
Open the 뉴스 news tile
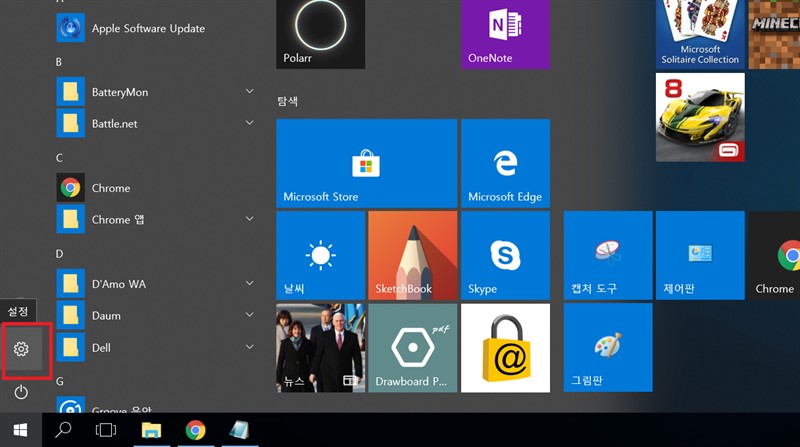click(x=320, y=348)
